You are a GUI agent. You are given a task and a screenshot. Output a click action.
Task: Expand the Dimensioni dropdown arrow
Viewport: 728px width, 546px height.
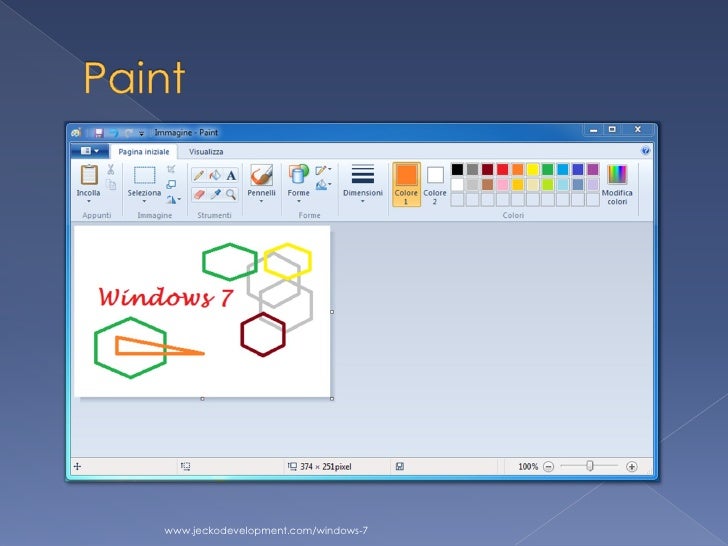363,202
